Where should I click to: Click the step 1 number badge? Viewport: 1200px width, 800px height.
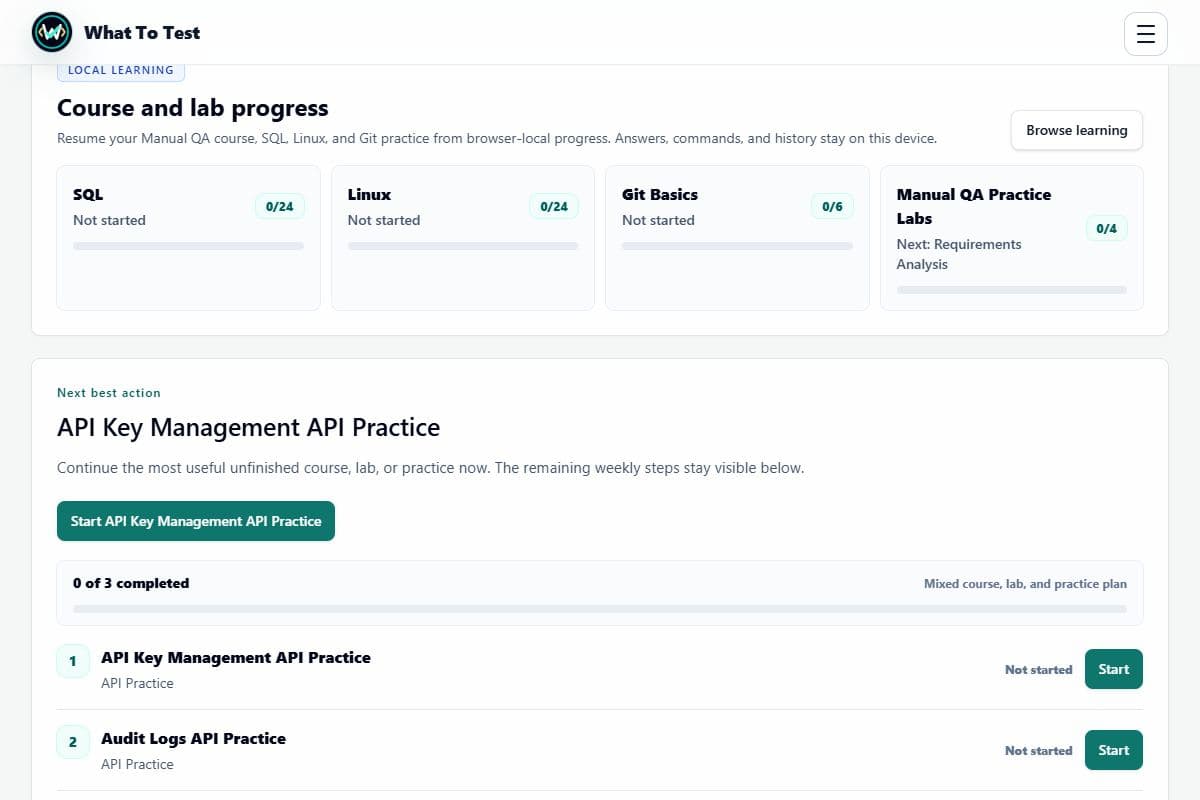click(x=73, y=661)
